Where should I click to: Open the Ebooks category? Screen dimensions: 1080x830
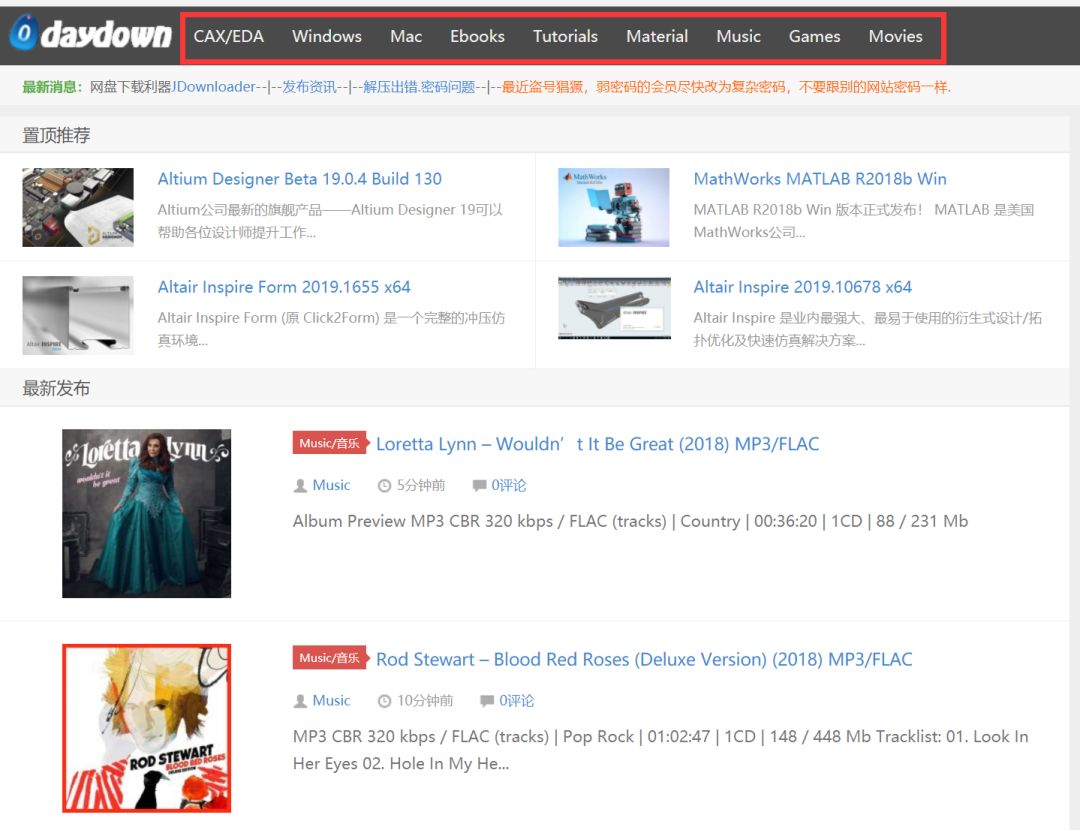[477, 37]
